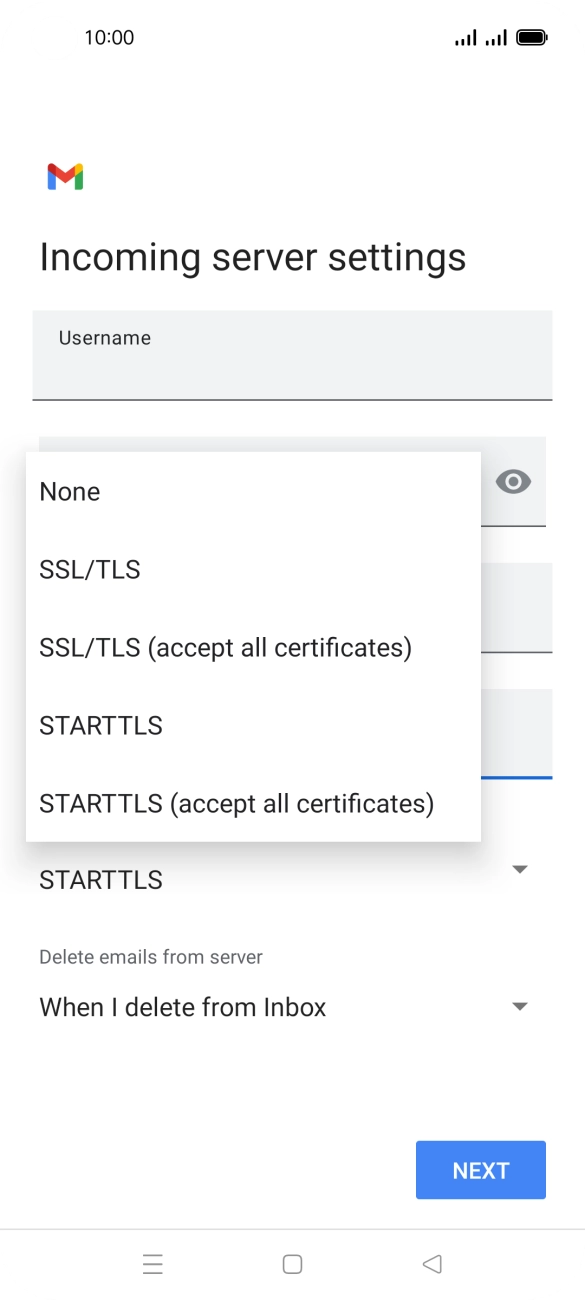Image resolution: width=585 pixels, height=1300 pixels.
Task: Tap the Android back triangle icon
Action: pos(432,1264)
